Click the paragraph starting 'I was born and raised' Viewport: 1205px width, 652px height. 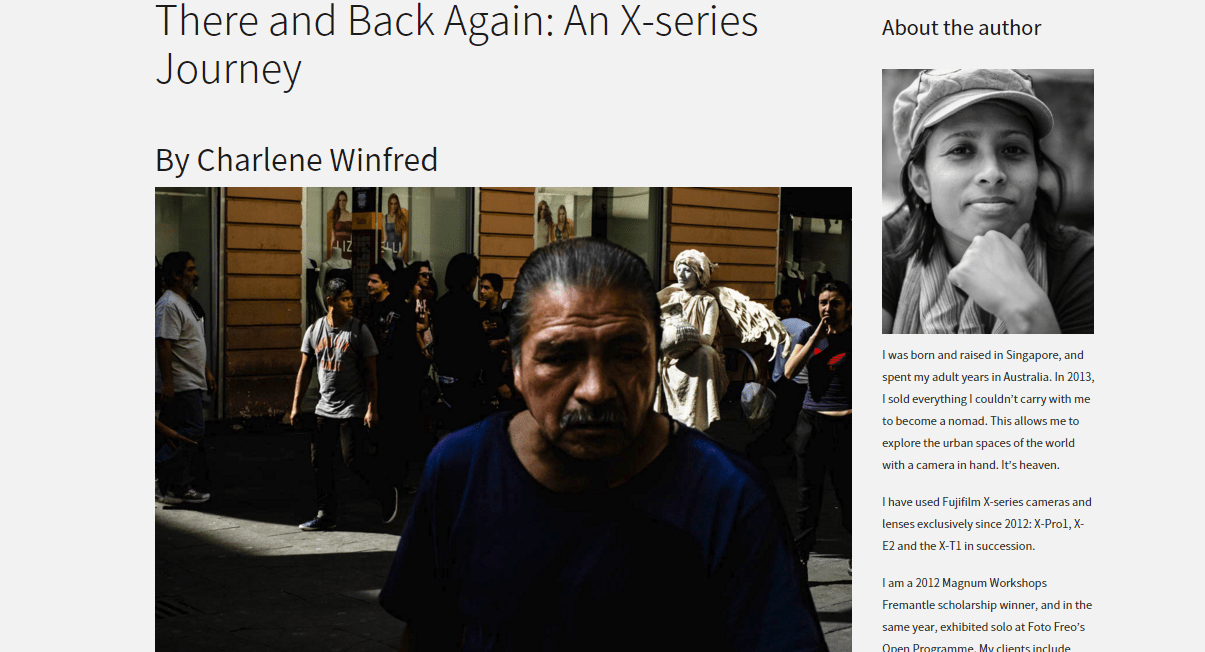pyautogui.click(x=988, y=410)
